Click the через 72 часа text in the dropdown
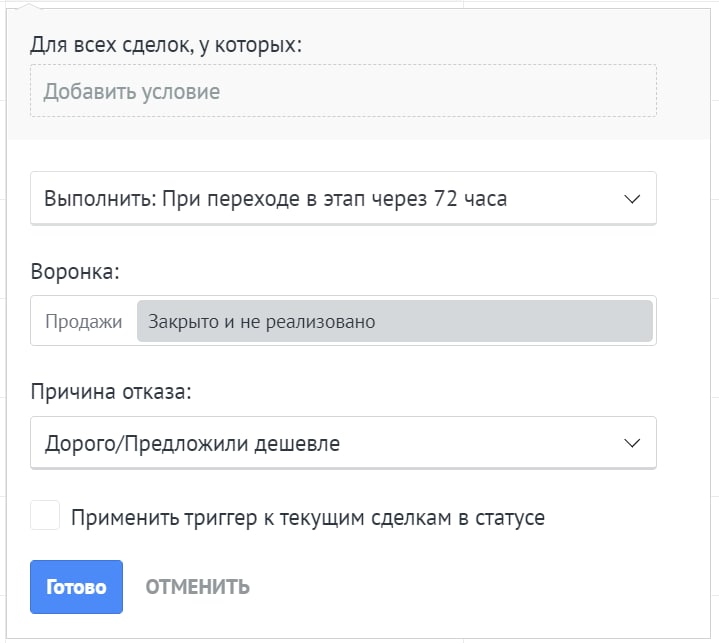Image resolution: width=719 pixels, height=643 pixels. click(439, 199)
